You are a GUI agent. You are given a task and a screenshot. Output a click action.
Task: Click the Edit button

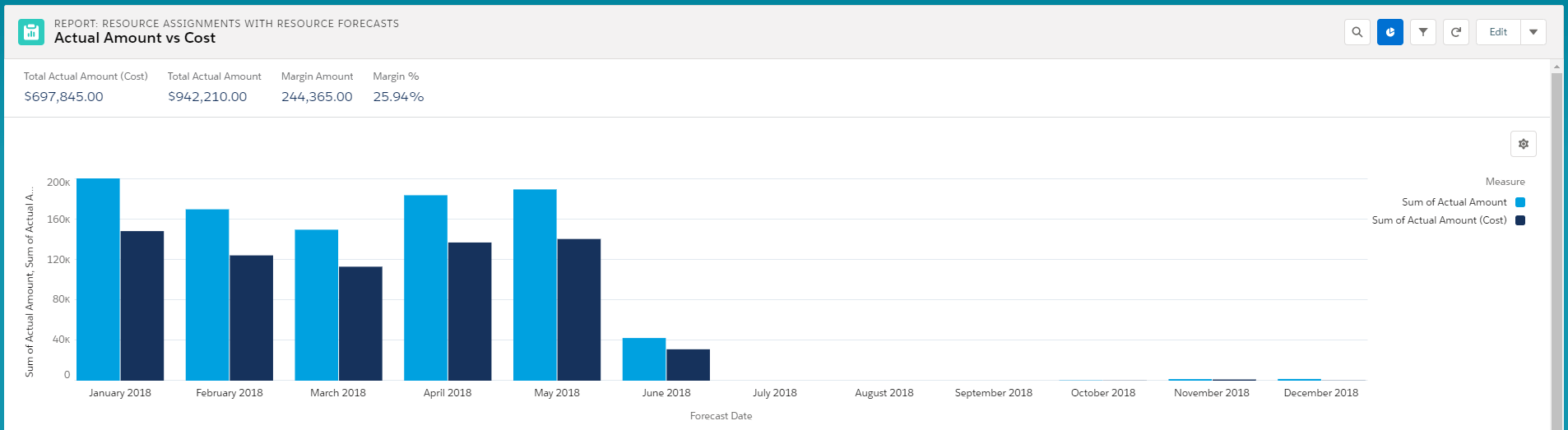[1498, 32]
